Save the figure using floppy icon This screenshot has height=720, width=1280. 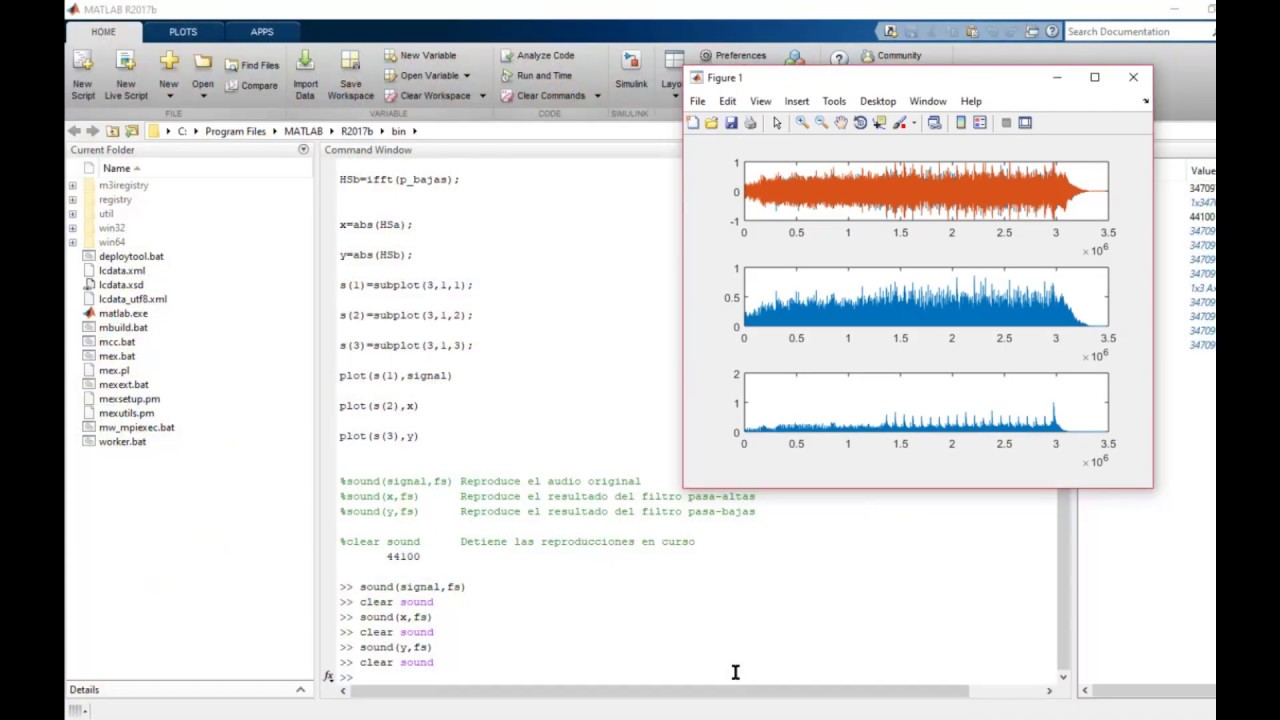[731, 123]
